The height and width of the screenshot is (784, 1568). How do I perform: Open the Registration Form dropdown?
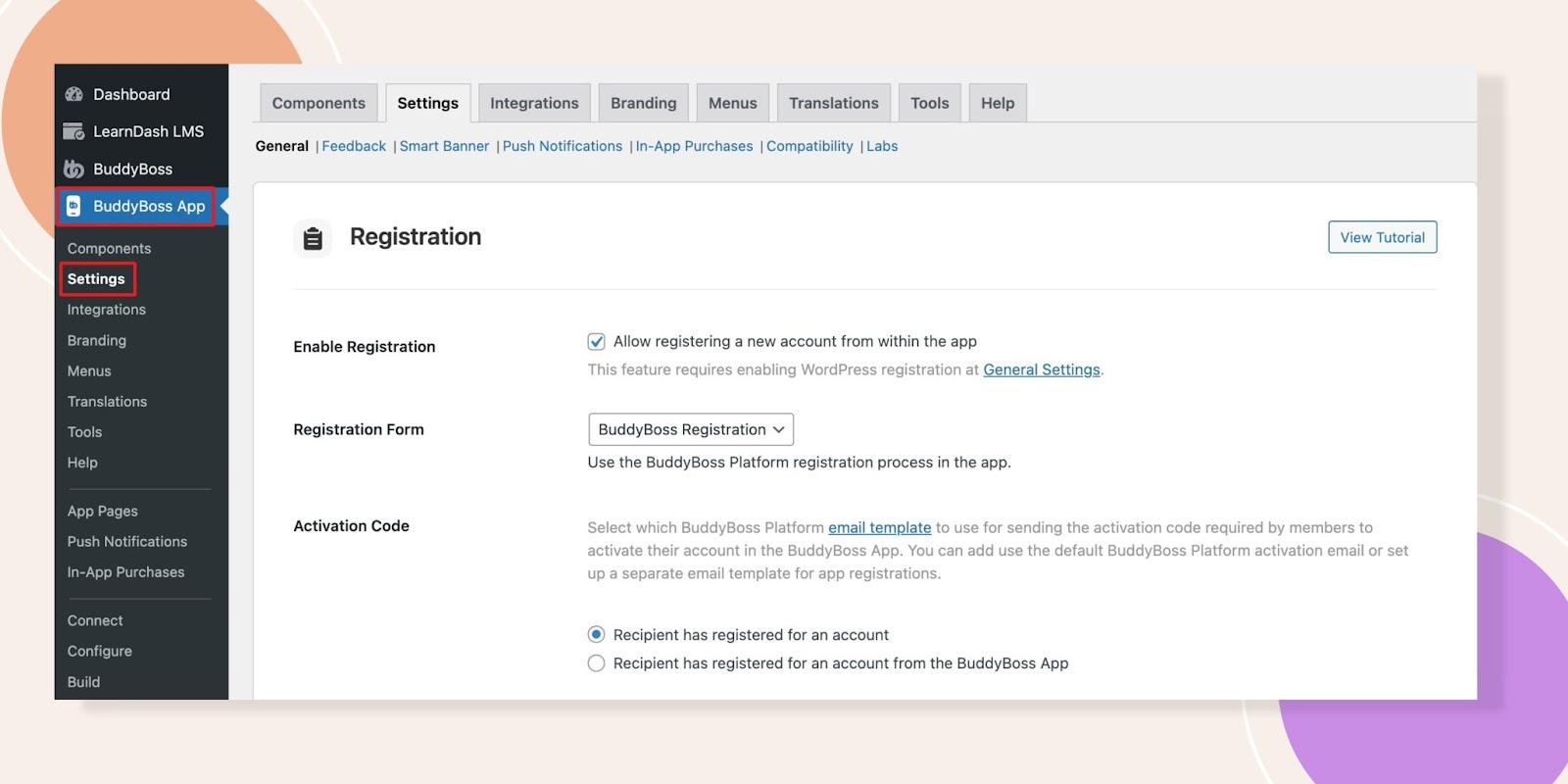click(691, 429)
